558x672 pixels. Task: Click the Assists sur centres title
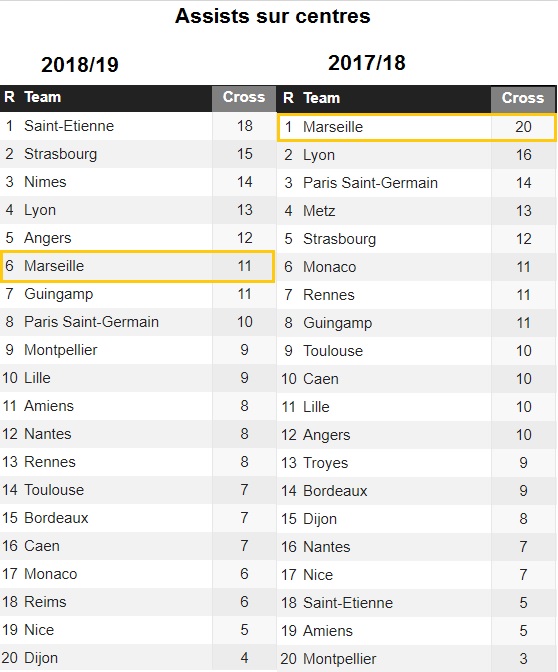[x=273, y=16]
